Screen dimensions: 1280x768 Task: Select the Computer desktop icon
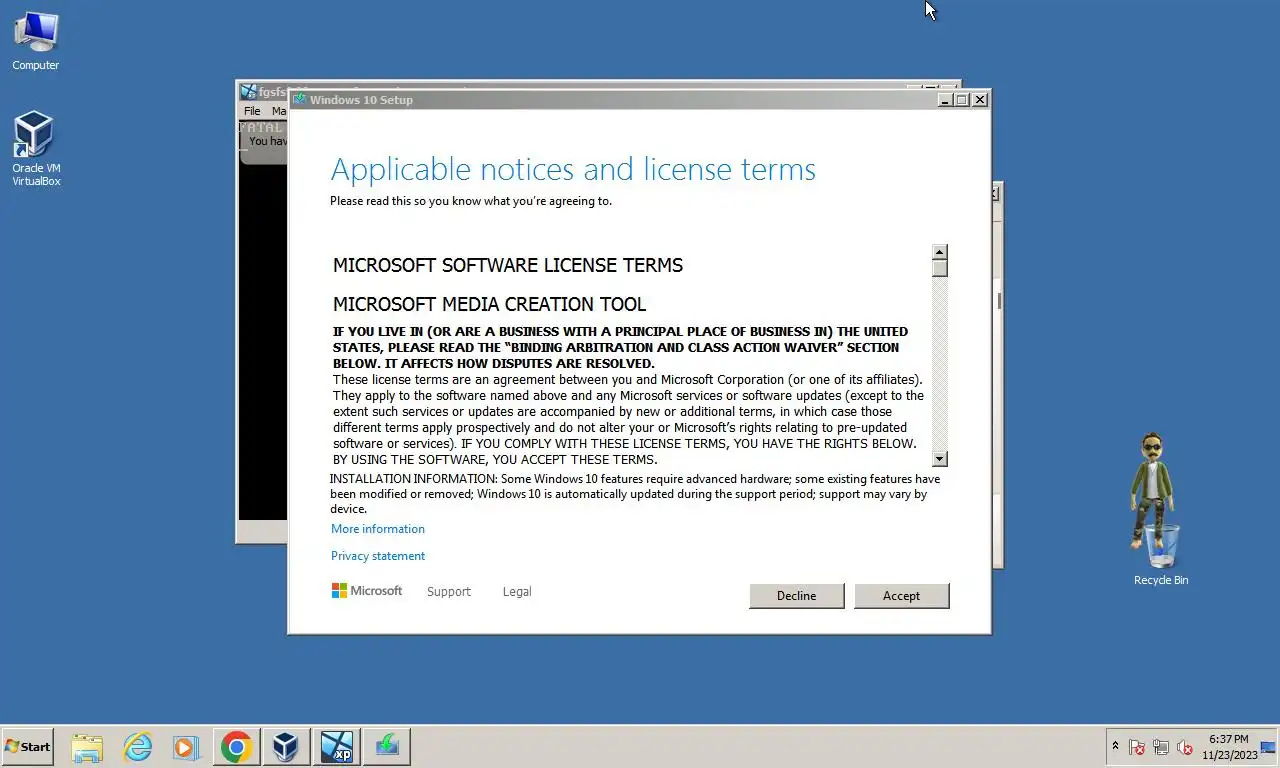point(36,42)
